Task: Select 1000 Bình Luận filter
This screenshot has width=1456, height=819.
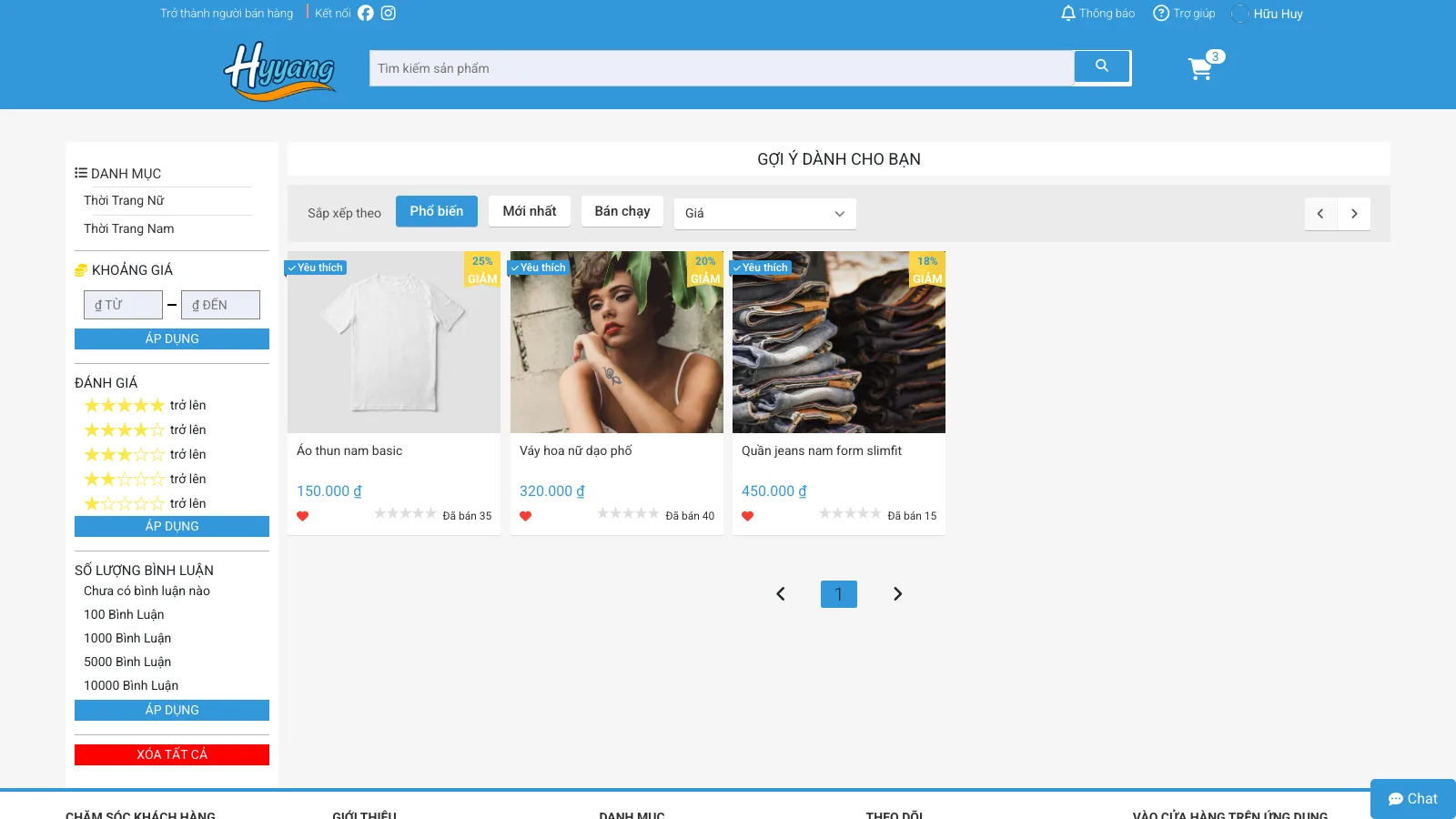Action: (127, 638)
